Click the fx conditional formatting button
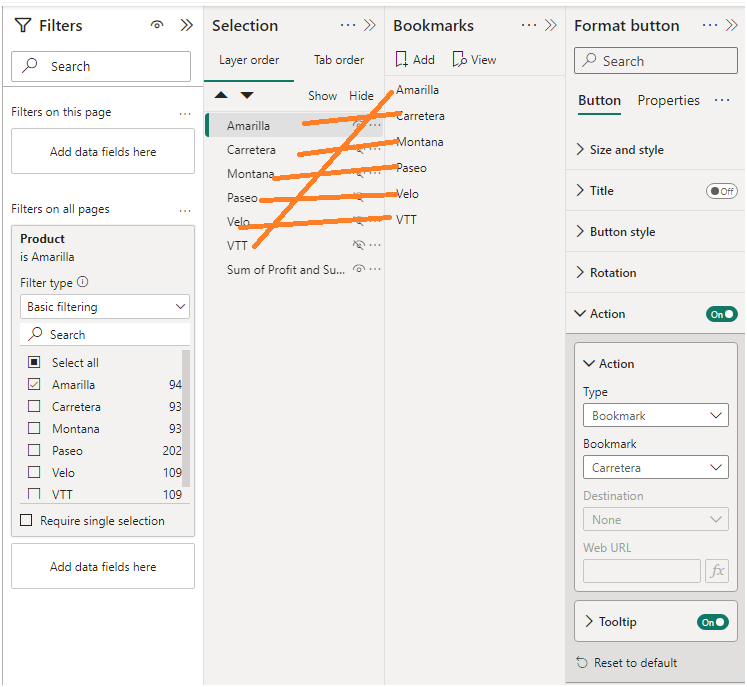This screenshot has width=747, height=687. click(717, 571)
